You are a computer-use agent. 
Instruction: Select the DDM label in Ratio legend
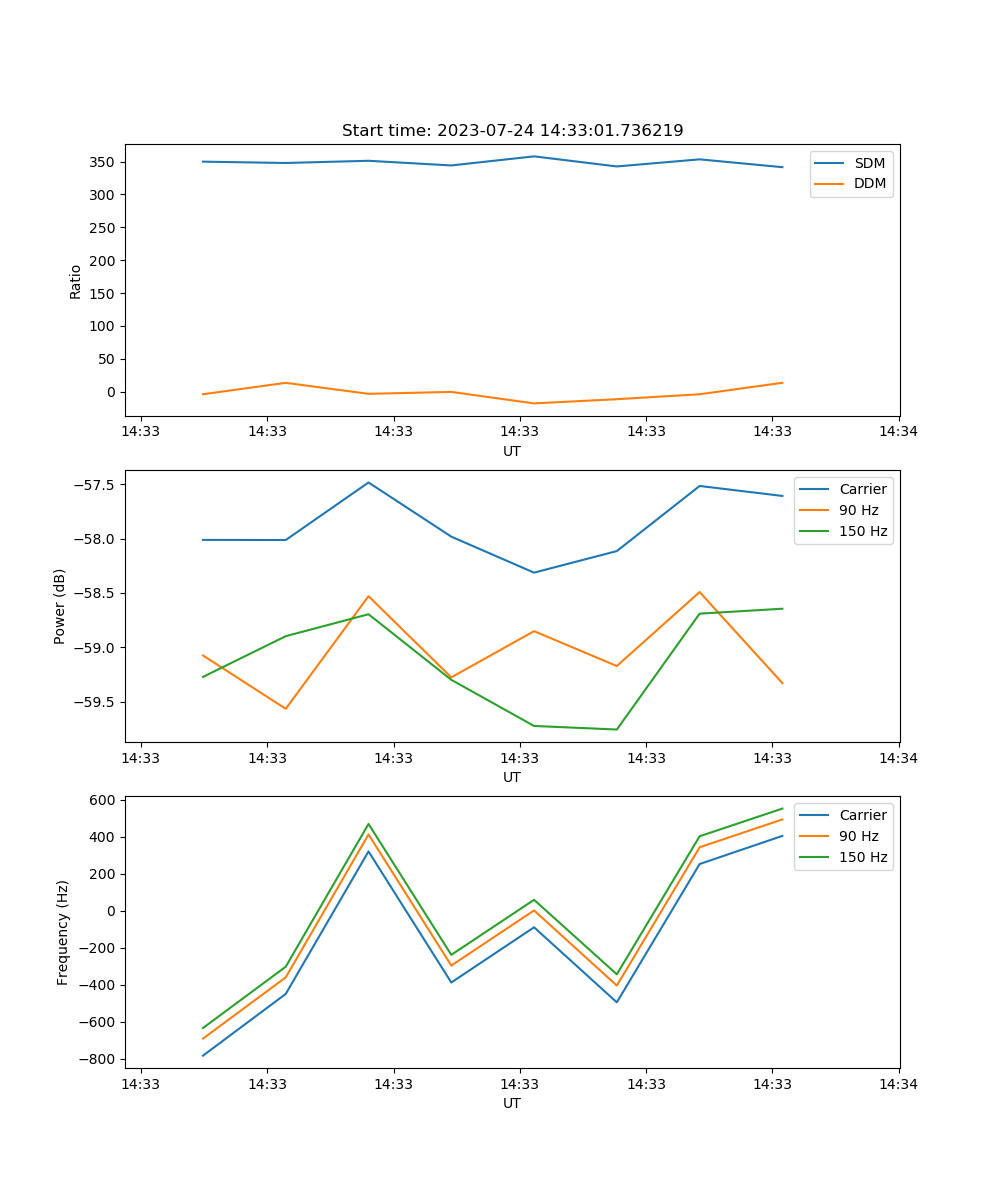870,184
